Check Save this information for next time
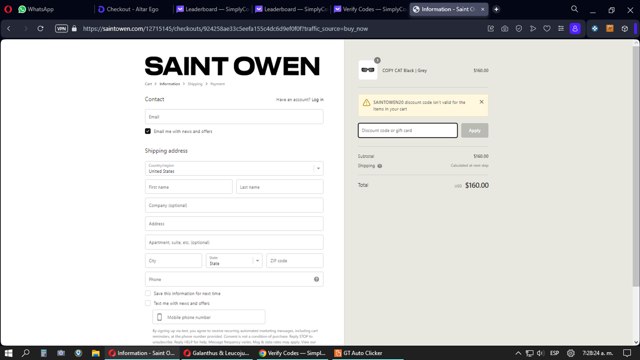This screenshot has width=640, height=360. click(148, 293)
